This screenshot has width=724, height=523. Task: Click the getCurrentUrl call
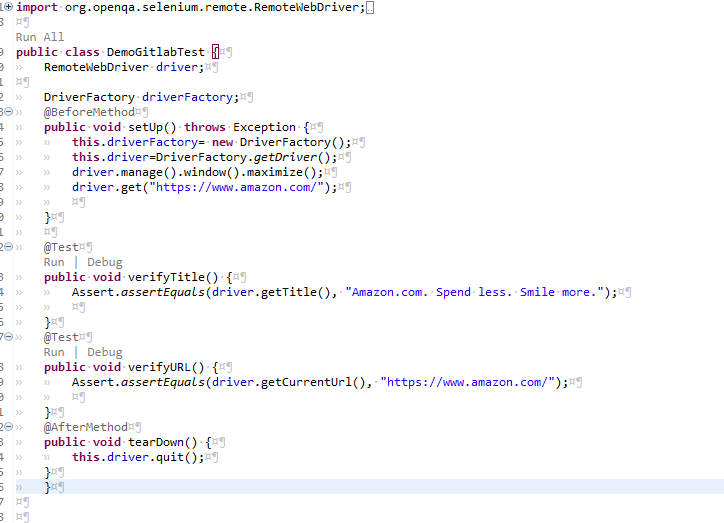click(x=306, y=382)
